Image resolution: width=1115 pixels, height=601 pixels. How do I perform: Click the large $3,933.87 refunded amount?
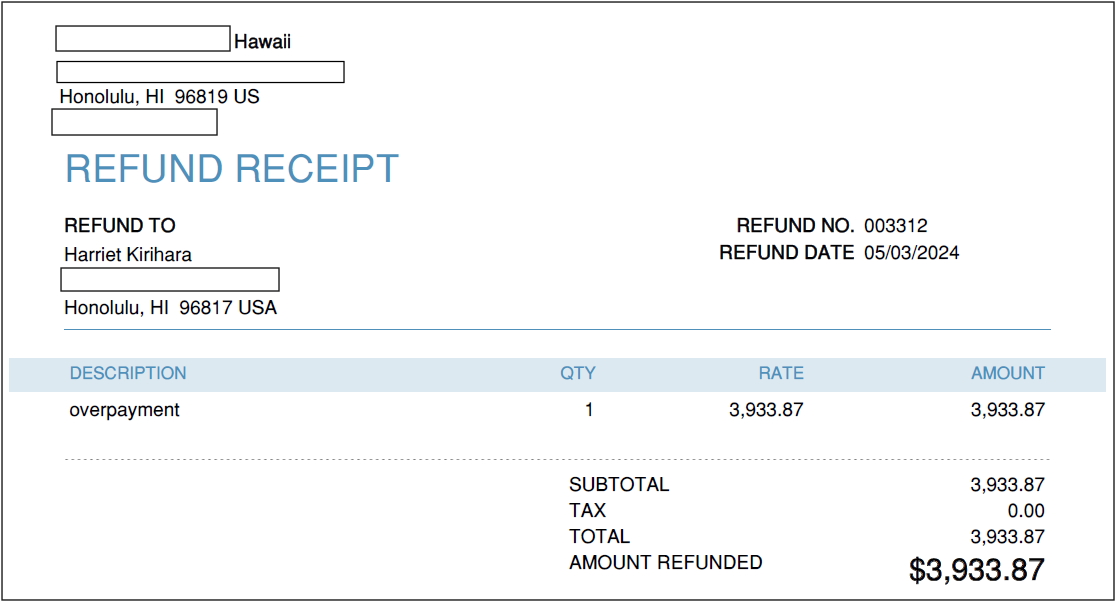coord(976,570)
